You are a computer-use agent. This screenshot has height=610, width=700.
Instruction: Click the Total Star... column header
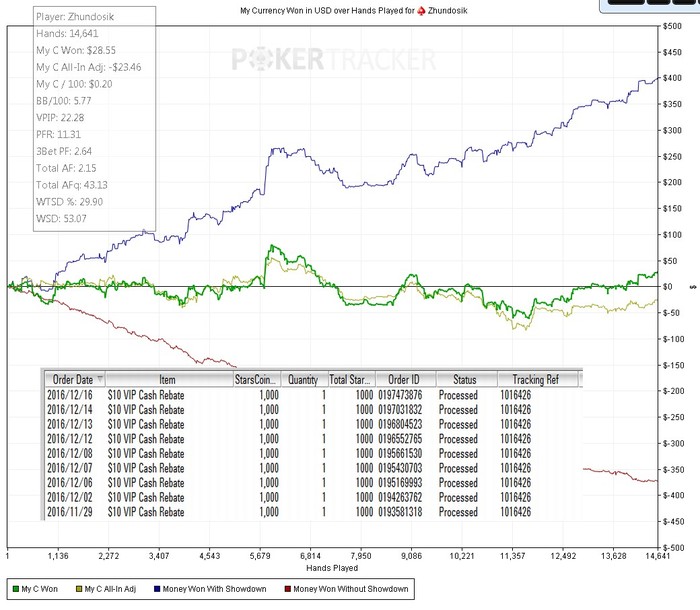tap(352, 380)
